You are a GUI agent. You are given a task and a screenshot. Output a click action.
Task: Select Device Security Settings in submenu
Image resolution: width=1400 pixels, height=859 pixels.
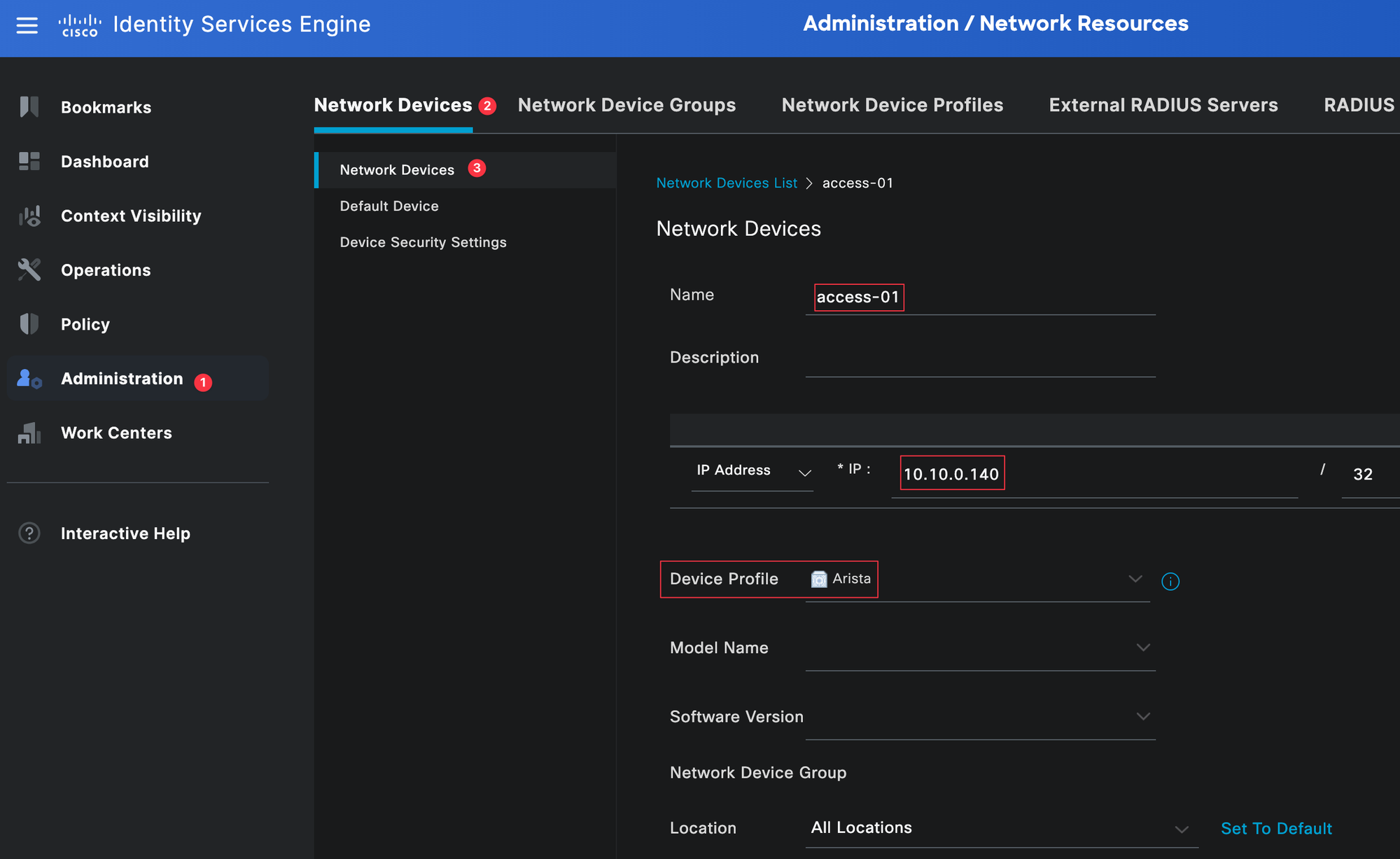(423, 242)
